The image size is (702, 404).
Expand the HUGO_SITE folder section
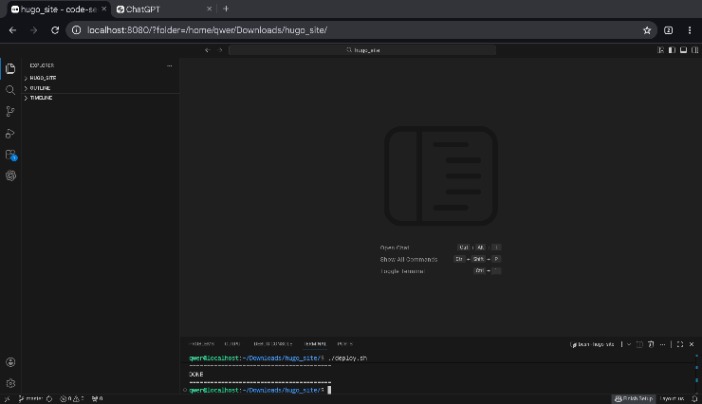coord(101,78)
